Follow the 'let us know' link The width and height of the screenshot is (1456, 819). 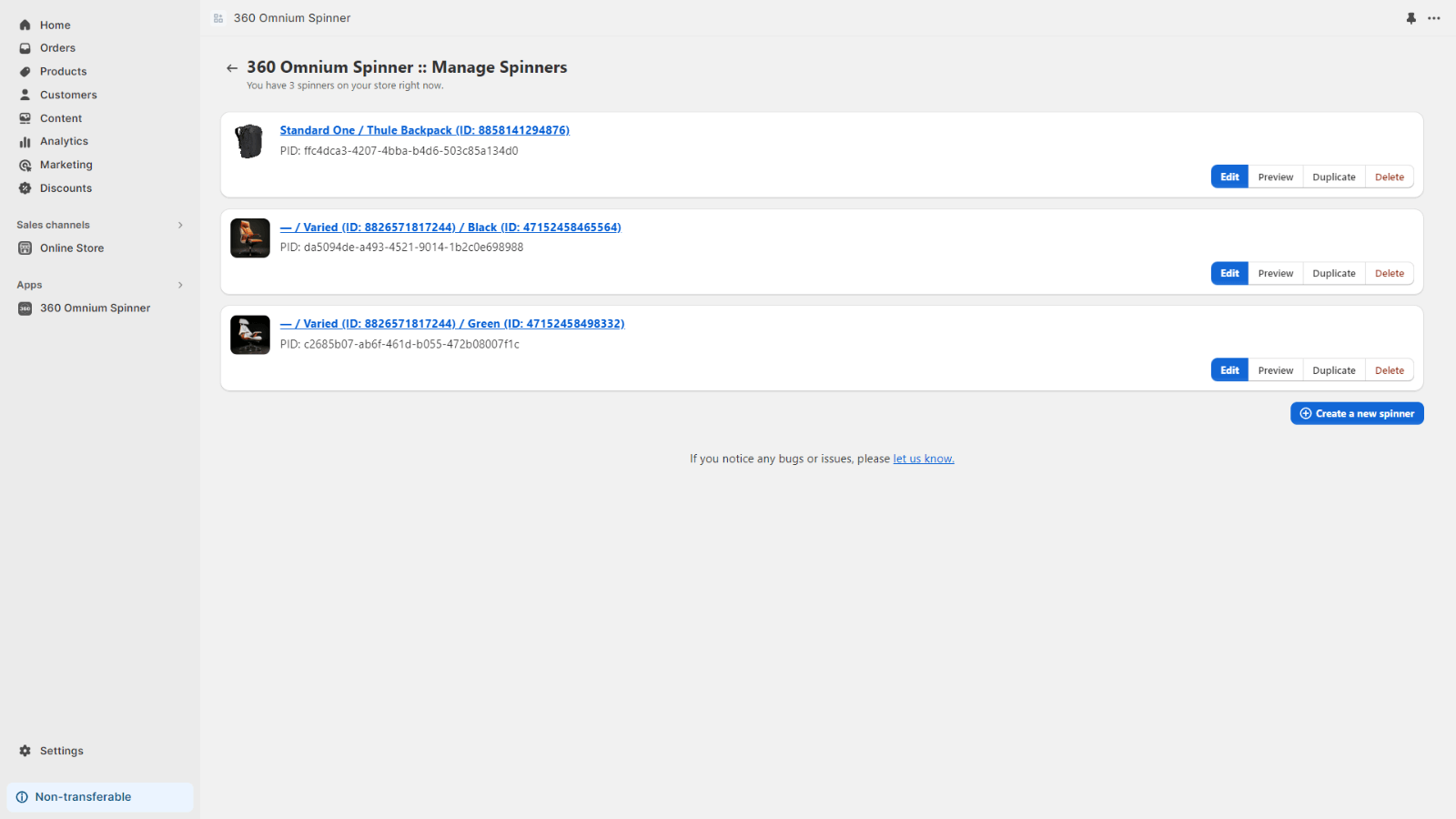click(x=924, y=460)
